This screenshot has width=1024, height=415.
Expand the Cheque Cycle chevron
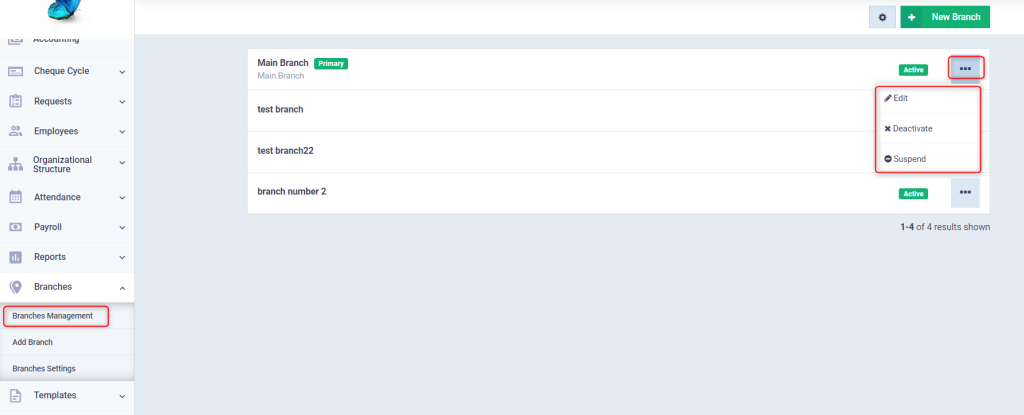click(x=122, y=72)
